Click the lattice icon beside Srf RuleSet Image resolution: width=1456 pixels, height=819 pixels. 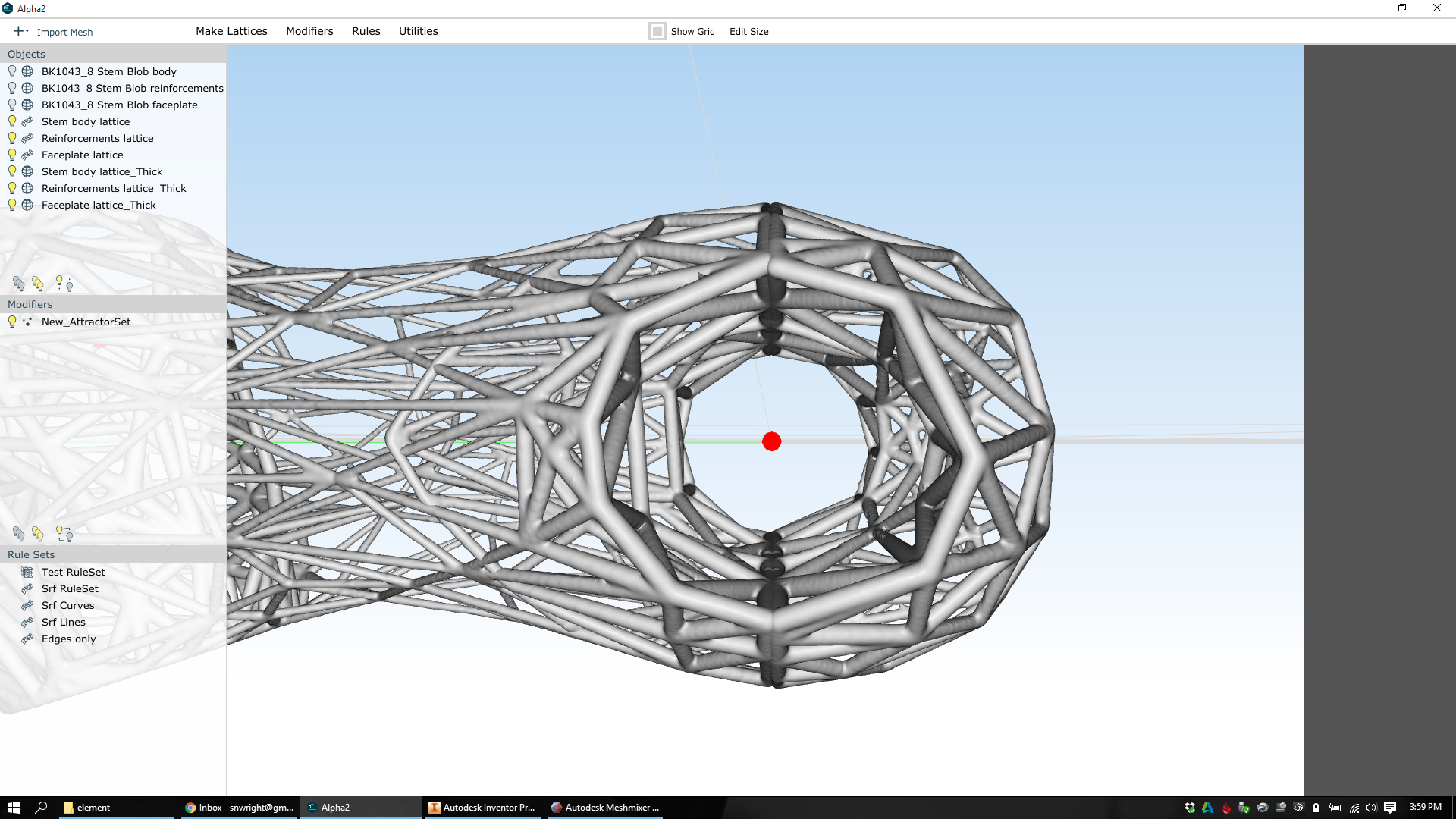pos(27,588)
